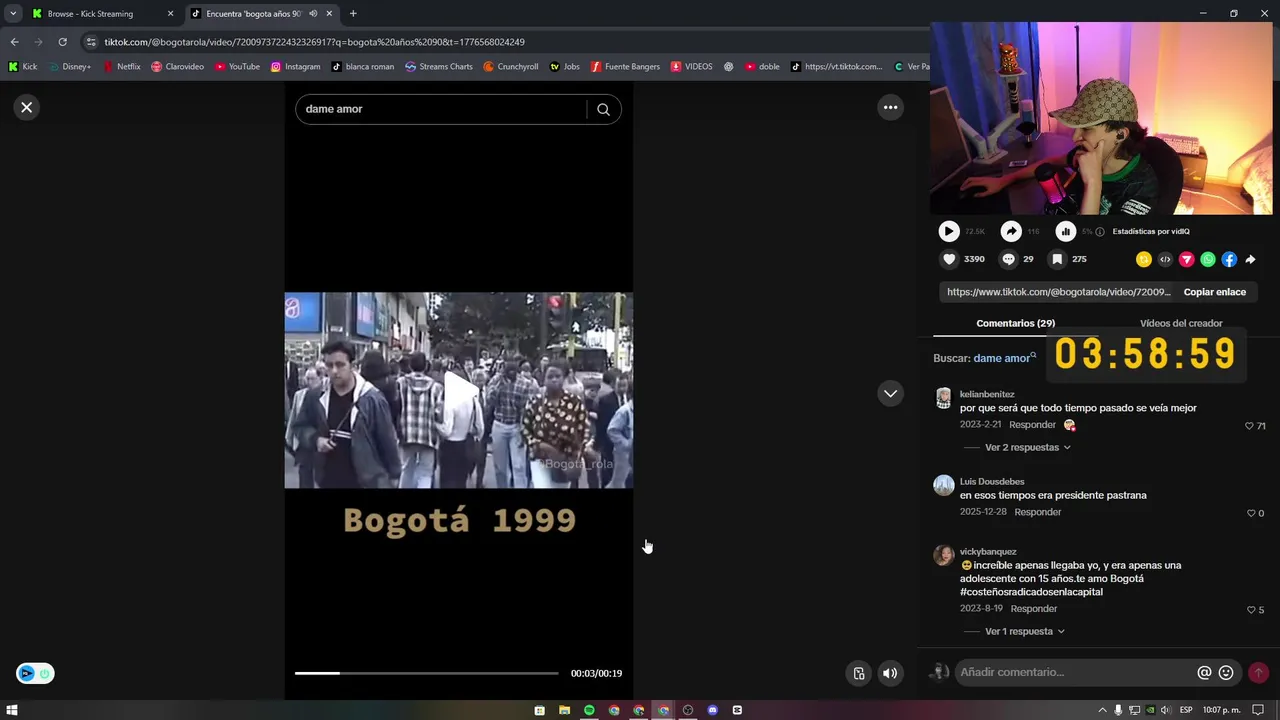Image resolution: width=1280 pixels, height=720 pixels.
Task: Open the Streams Charts bookmark
Action: pos(439,67)
